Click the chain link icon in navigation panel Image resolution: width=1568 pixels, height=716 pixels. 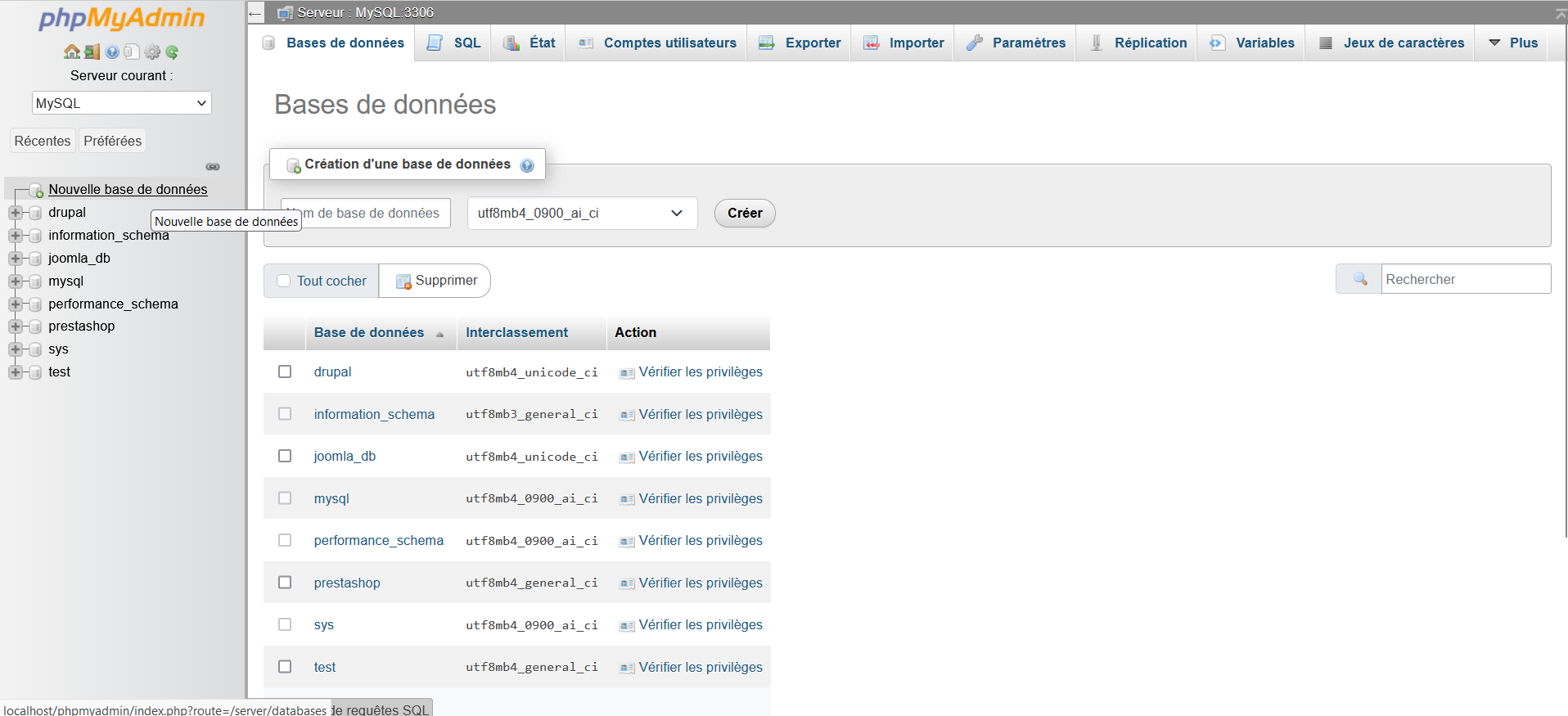click(213, 166)
